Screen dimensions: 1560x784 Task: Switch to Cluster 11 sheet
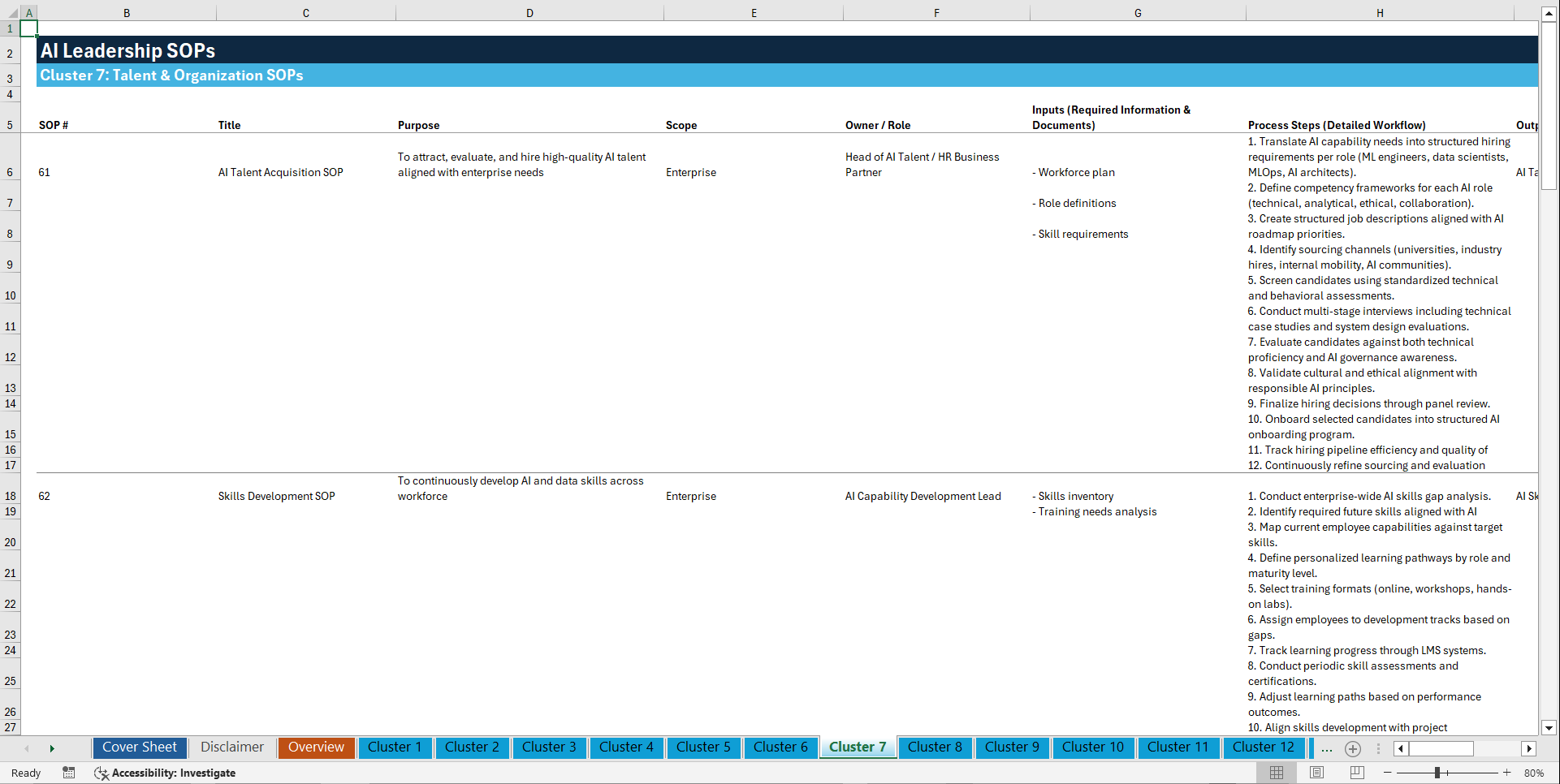1178,747
